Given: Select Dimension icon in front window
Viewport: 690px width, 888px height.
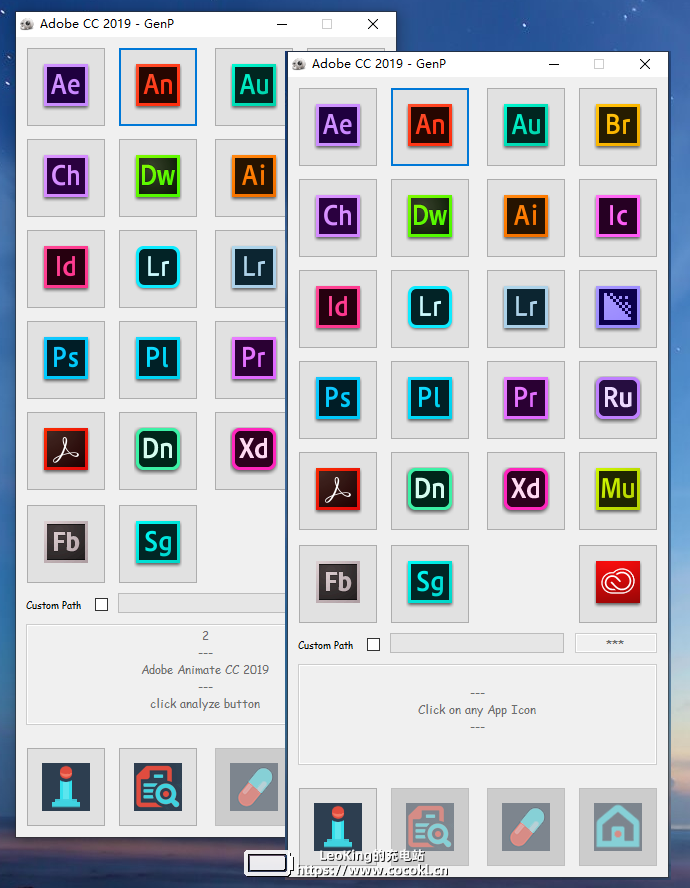Looking at the screenshot, I should click(429, 490).
